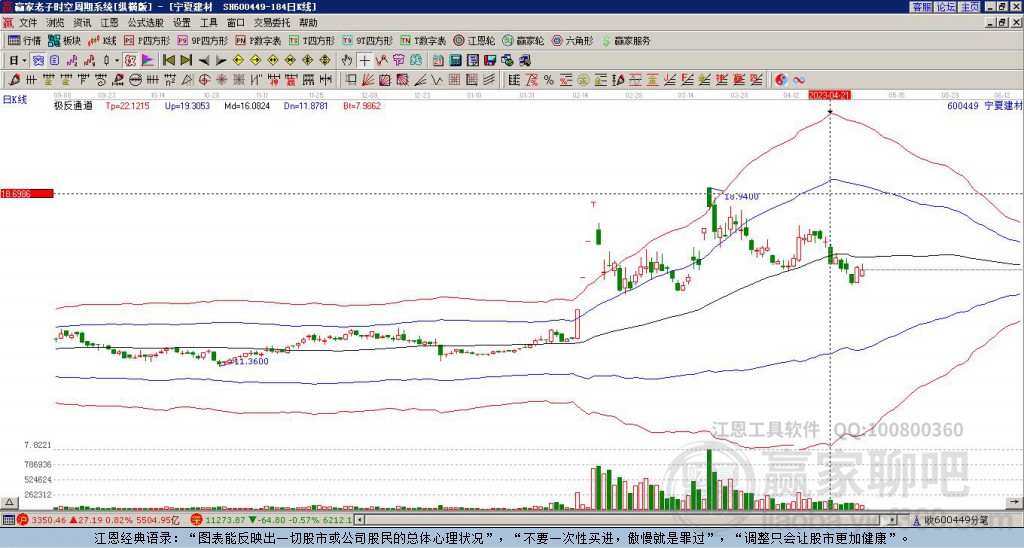The width and height of the screenshot is (1024, 548).
Task: Open the 行情 quotes view
Action: (25, 40)
